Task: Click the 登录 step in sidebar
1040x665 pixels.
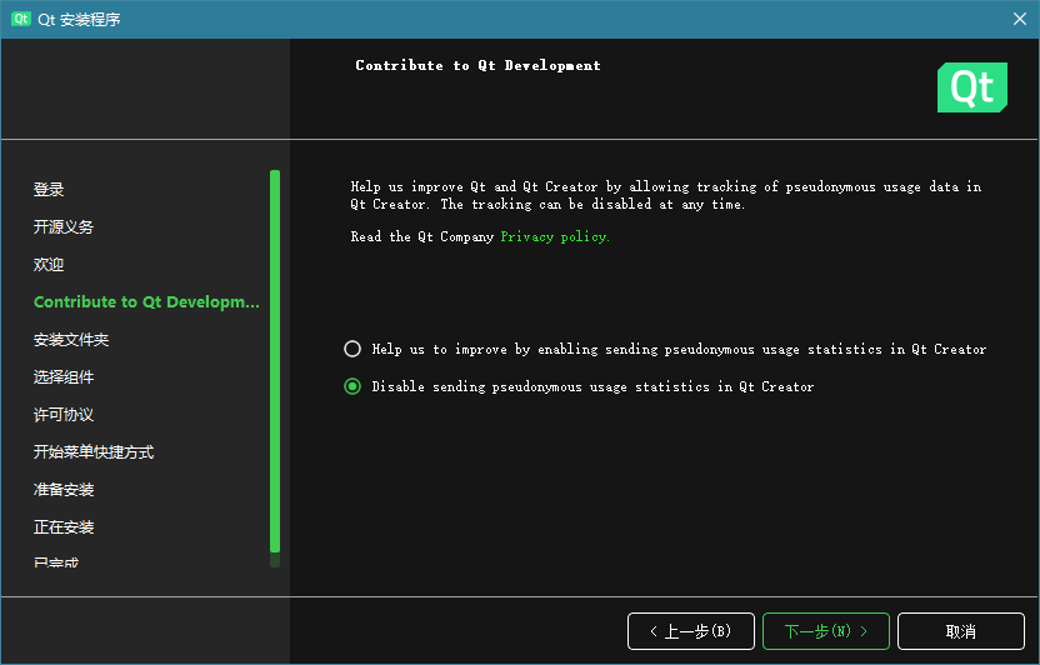Action: pyautogui.click(x=48, y=189)
